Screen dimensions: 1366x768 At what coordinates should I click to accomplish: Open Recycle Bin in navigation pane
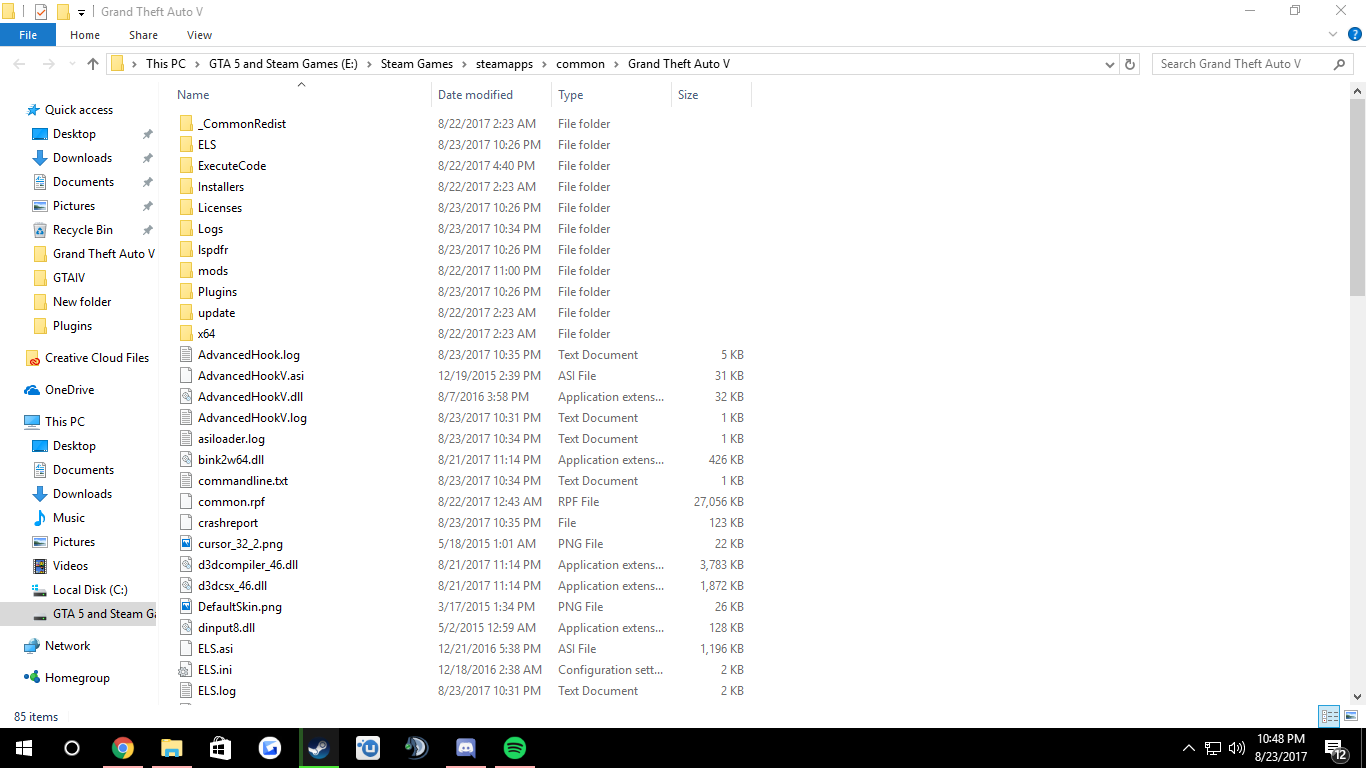tap(82, 230)
